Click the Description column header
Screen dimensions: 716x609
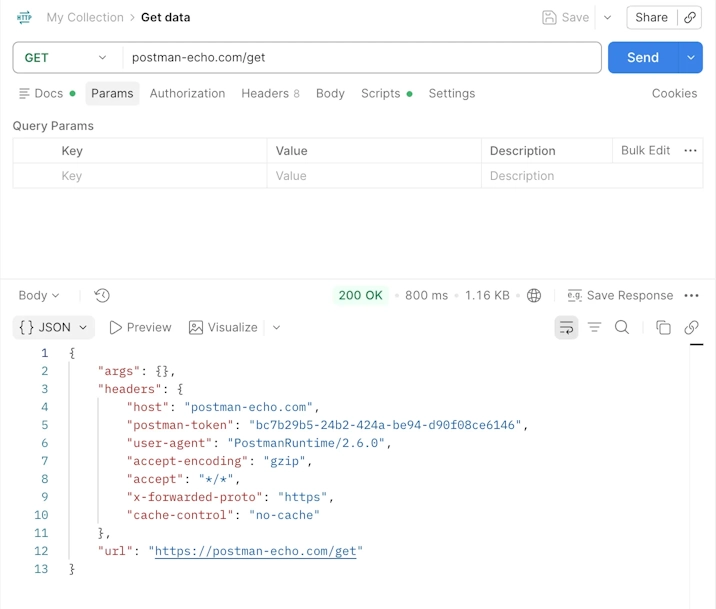click(522, 151)
